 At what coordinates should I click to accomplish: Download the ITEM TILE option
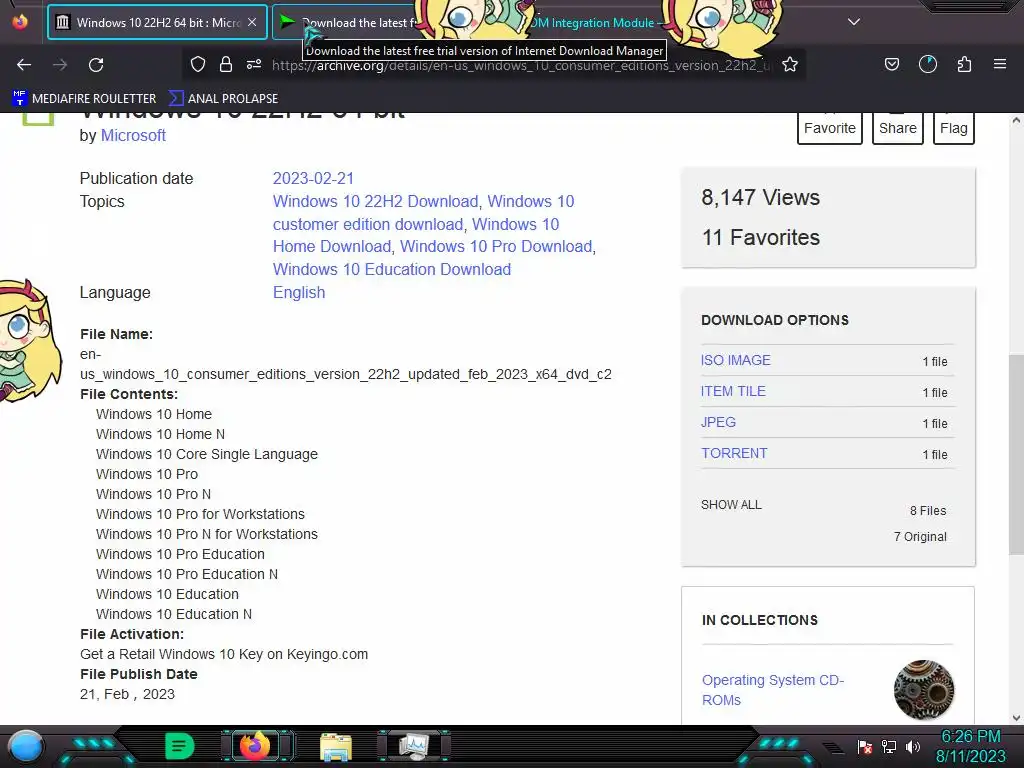[733, 391]
